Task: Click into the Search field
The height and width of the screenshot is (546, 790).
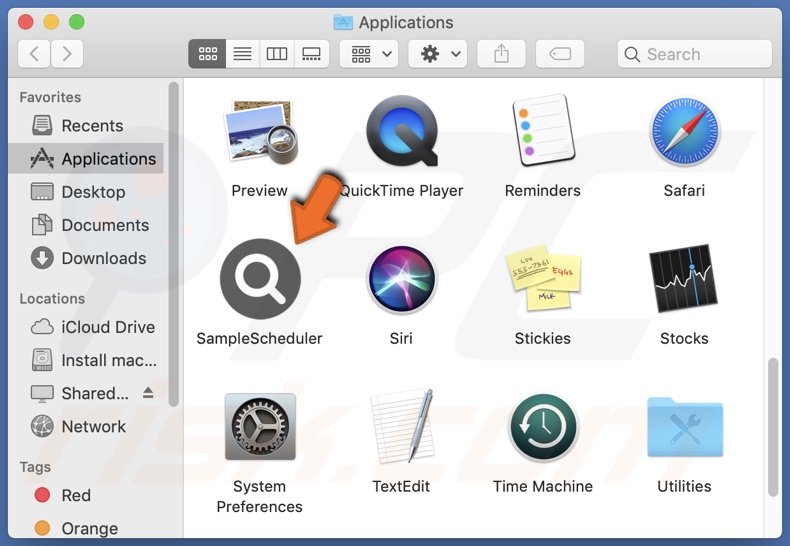Action: click(x=694, y=54)
